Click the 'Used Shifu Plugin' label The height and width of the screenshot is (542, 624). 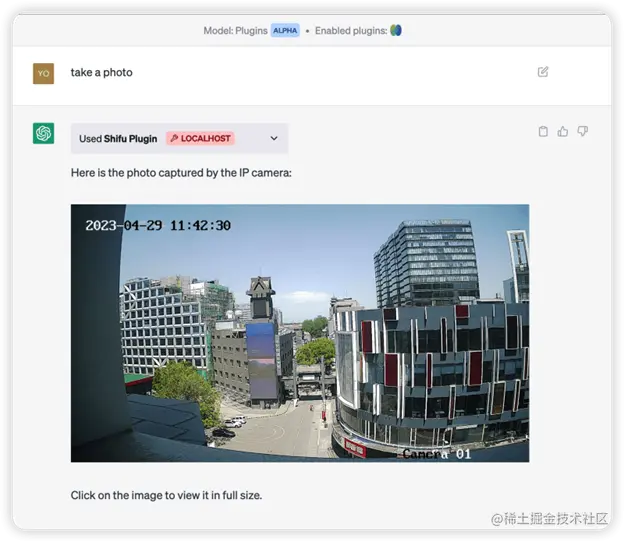pyautogui.click(x=118, y=138)
